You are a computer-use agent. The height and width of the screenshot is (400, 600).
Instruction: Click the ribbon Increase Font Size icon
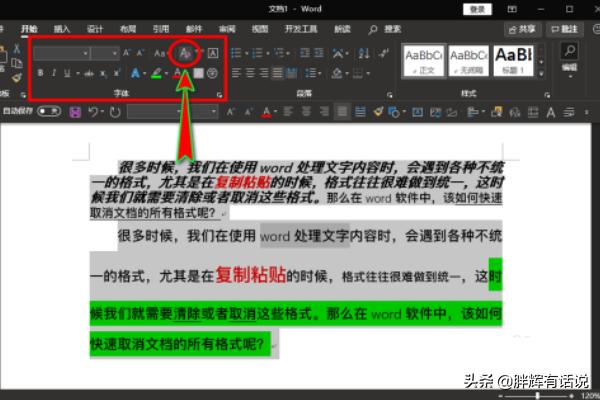[127, 53]
